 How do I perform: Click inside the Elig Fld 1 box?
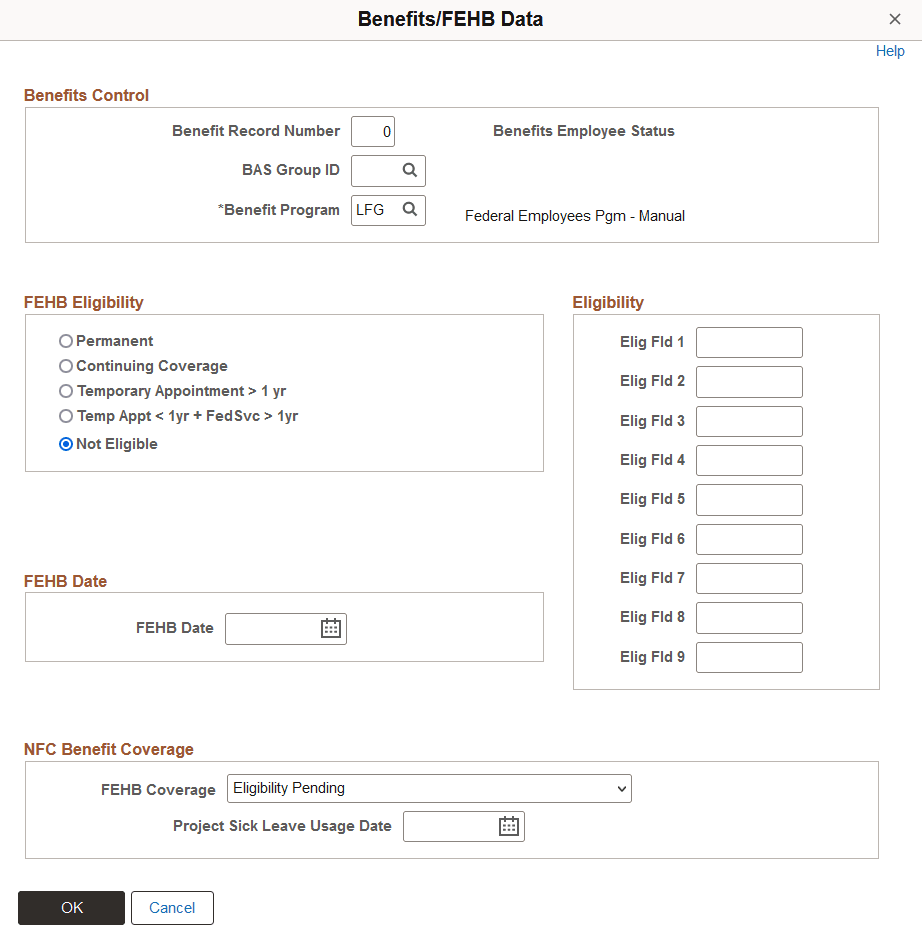point(748,342)
